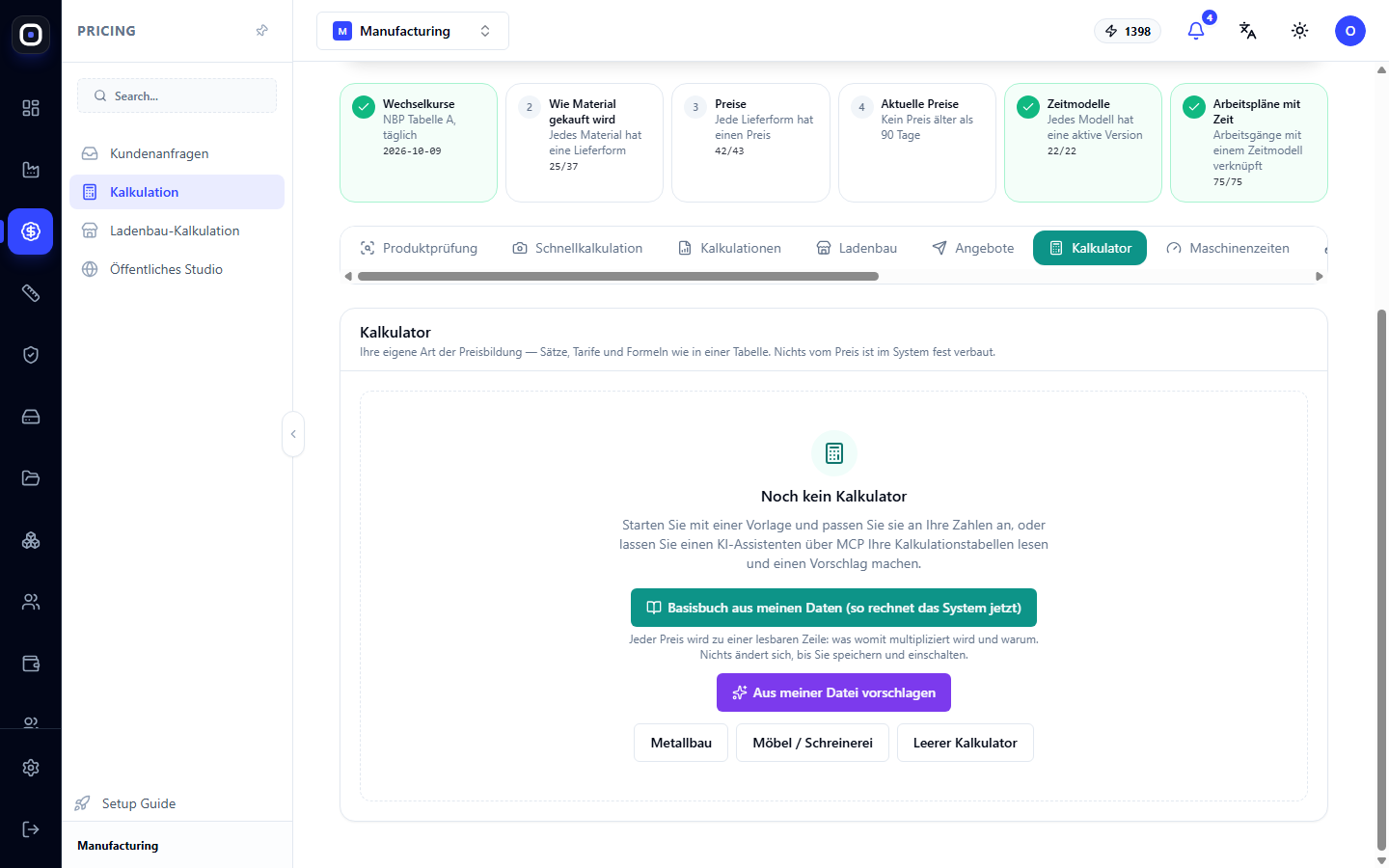Open the settings gear in the left rail
The image size is (1389, 868).
tap(31, 768)
